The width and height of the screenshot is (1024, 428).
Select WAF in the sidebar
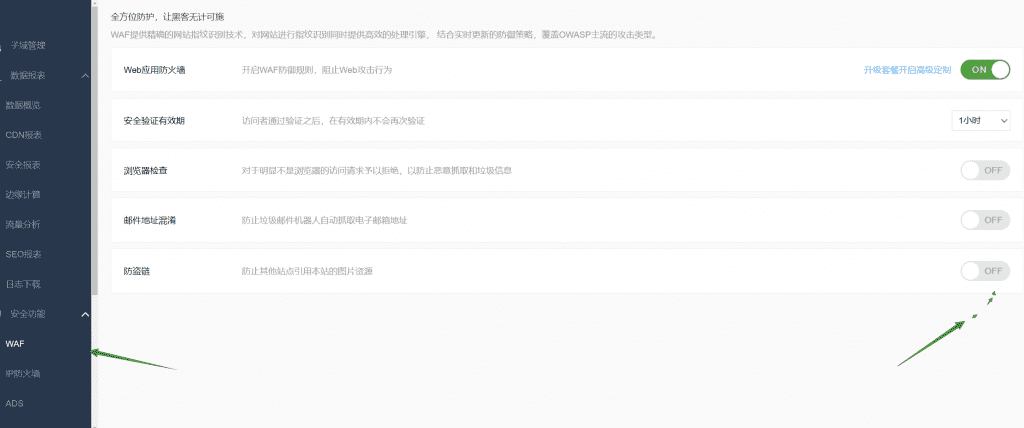pos(15,344)
